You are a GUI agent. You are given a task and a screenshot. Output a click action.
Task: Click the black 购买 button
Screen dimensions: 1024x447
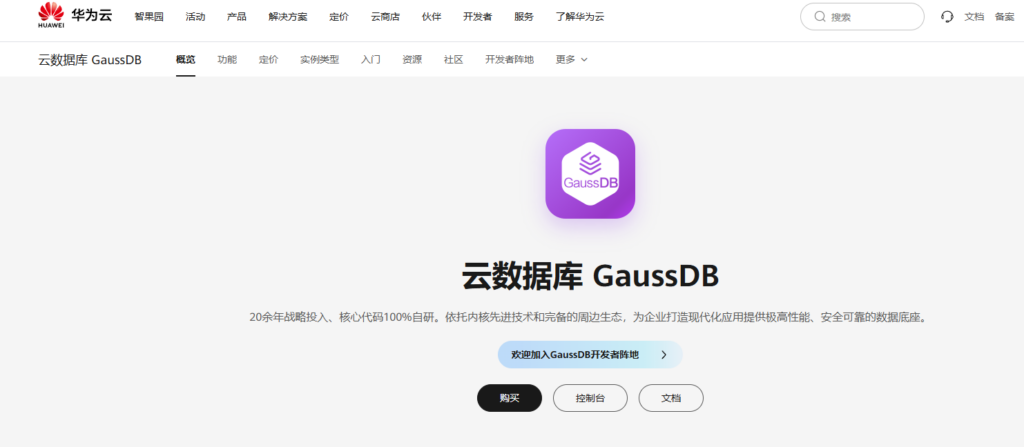click(509, 398)
